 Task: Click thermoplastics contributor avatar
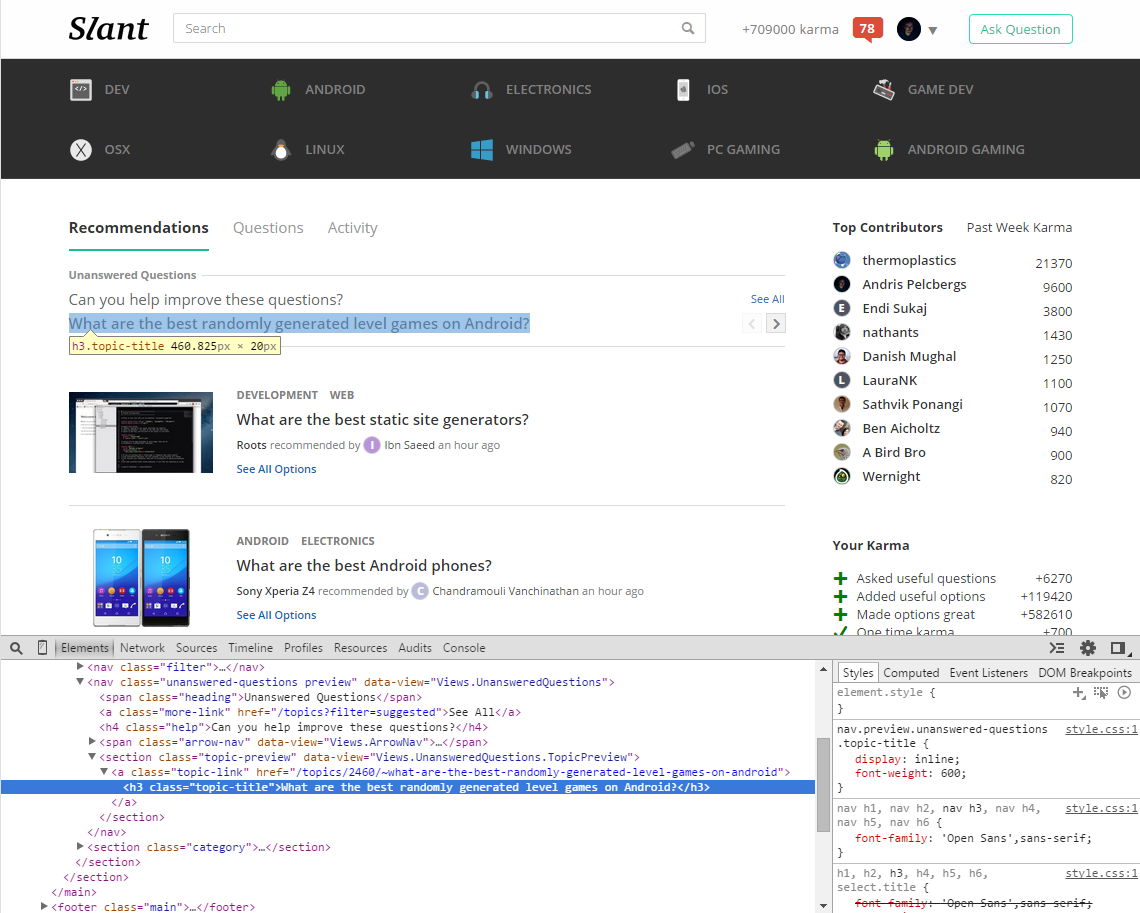[842, 260]
